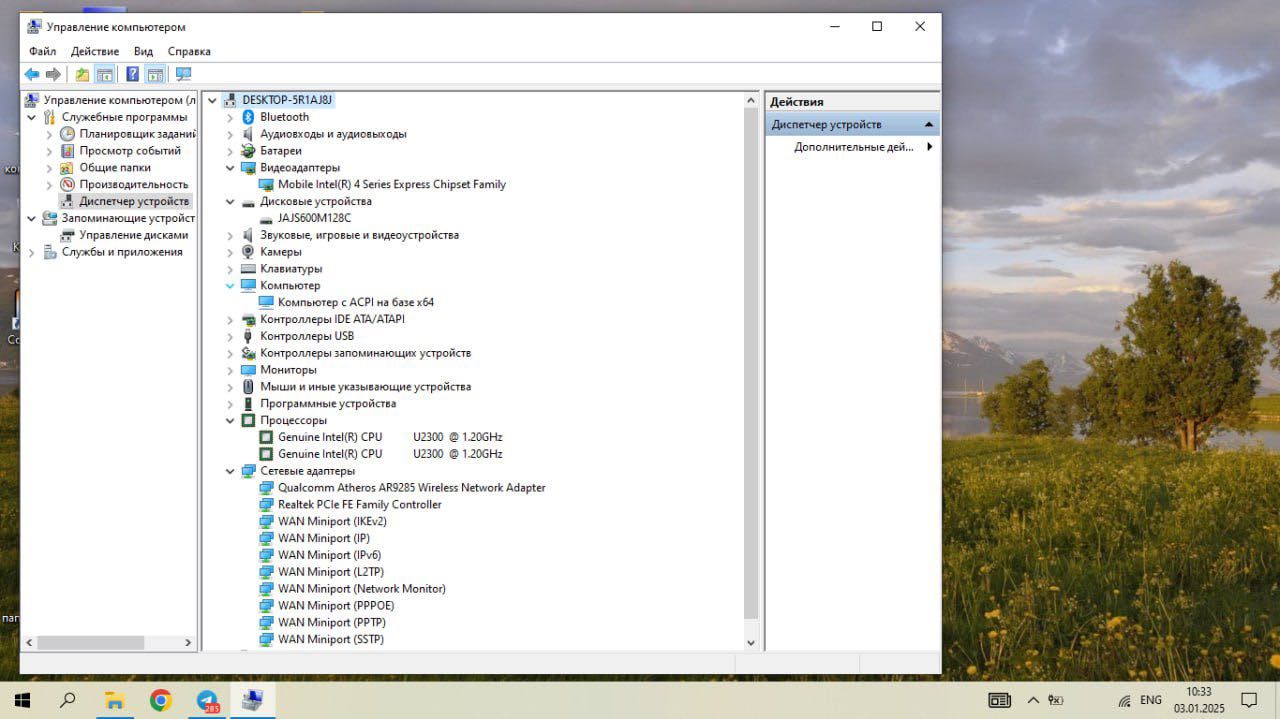Viewport: 1280px width, 719px height.
Task: Click the device list scrollbar down arrow
Action: pos(751,643)
